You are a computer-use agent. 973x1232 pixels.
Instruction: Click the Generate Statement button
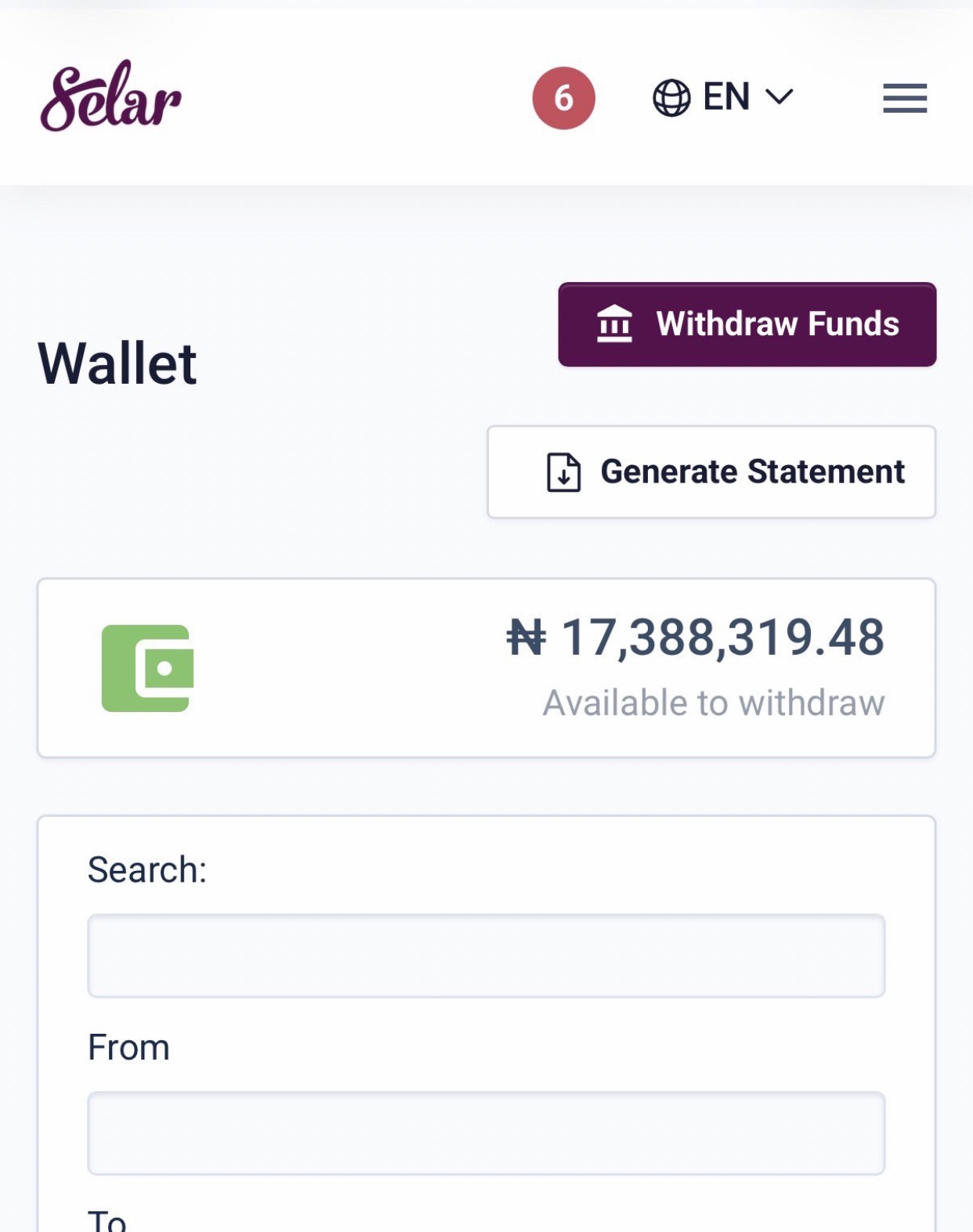coord(711,471)
